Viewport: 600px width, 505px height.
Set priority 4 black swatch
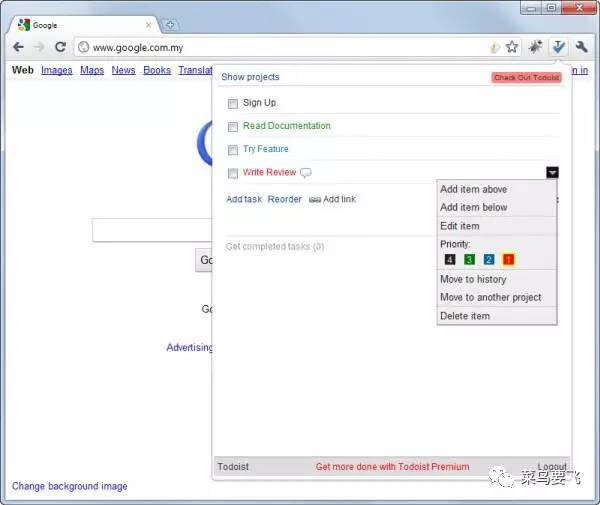tap(450, 260)
